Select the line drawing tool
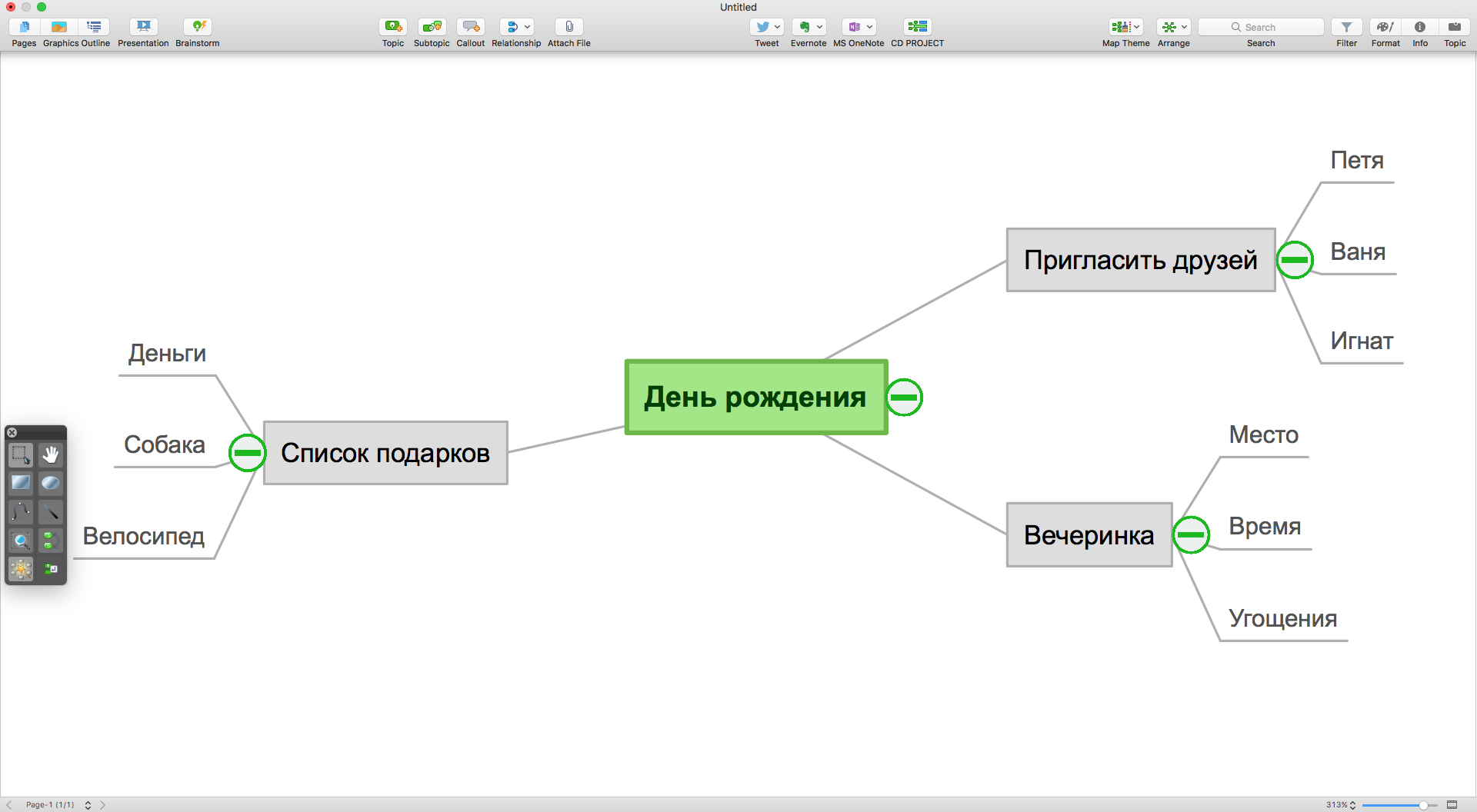This screenshot has width=1477, height=812. point(51,511)
